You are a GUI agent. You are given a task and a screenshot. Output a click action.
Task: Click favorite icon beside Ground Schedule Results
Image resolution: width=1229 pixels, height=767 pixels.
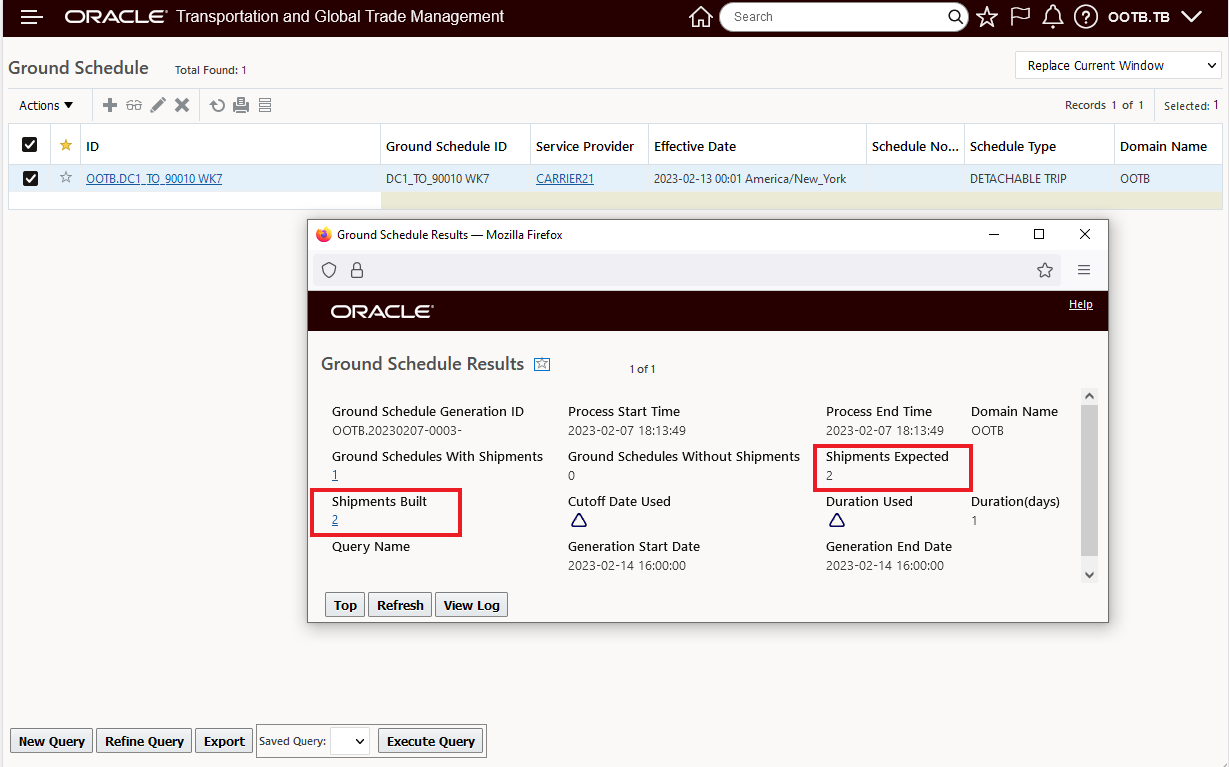point(542,364)
